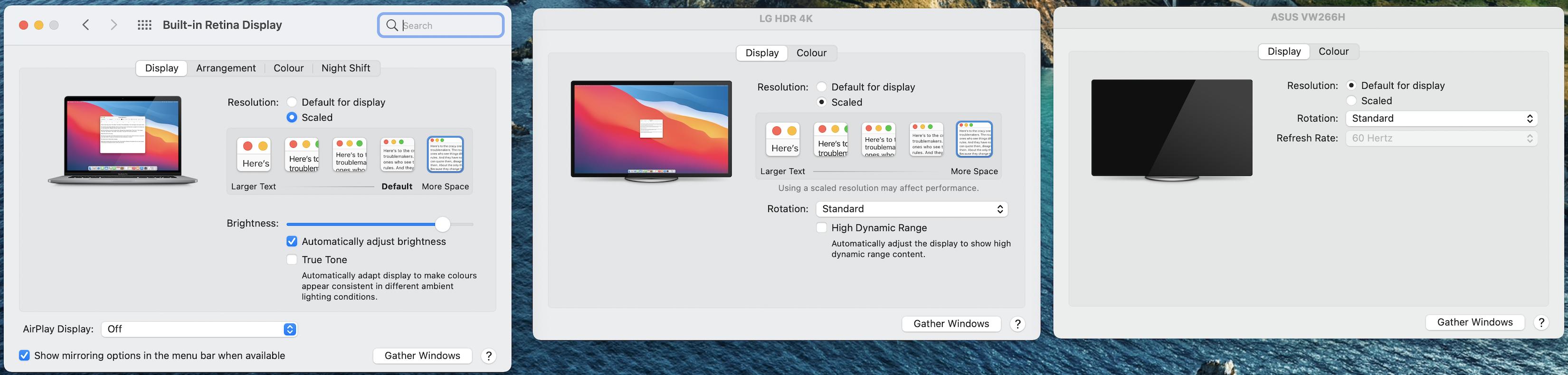Switch to Colour tab in LG HDR 4K
This screenshot has width=1568, height=375.
coord(811,53)
